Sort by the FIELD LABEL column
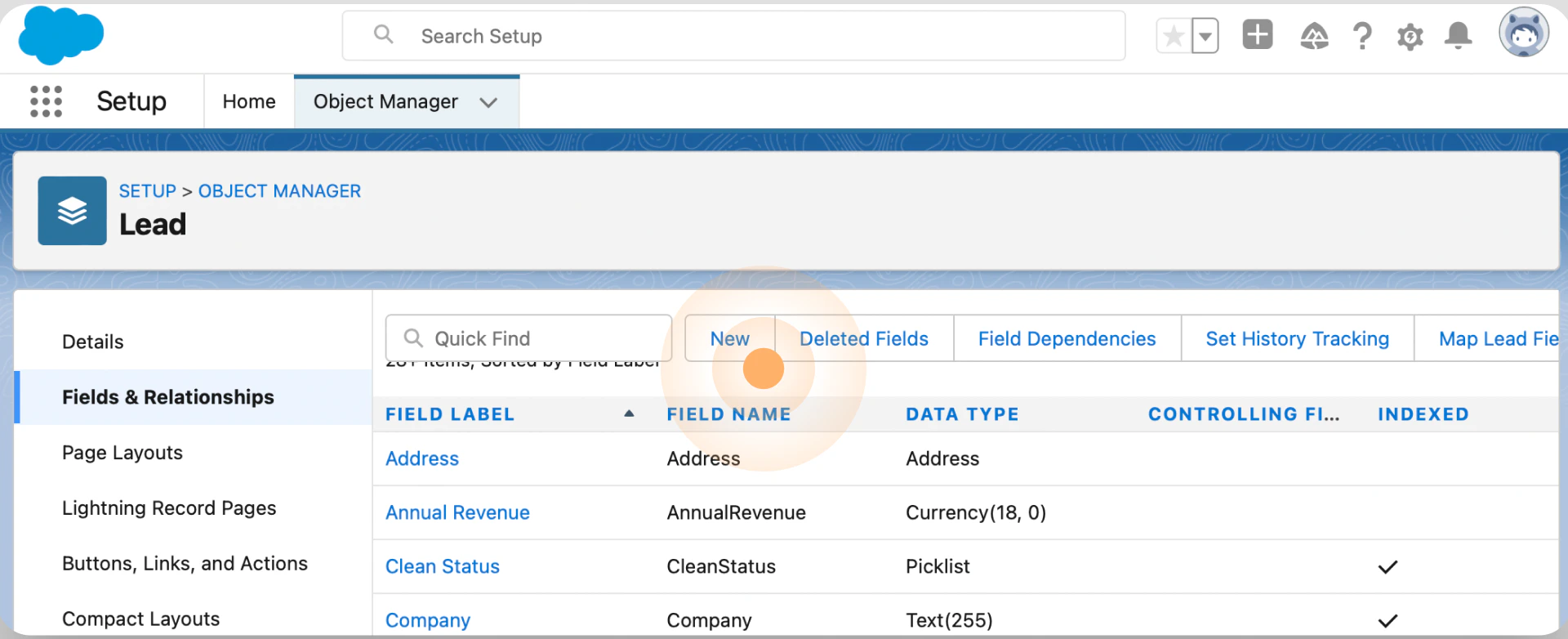Screen dimensions: 1568x639 450,414
